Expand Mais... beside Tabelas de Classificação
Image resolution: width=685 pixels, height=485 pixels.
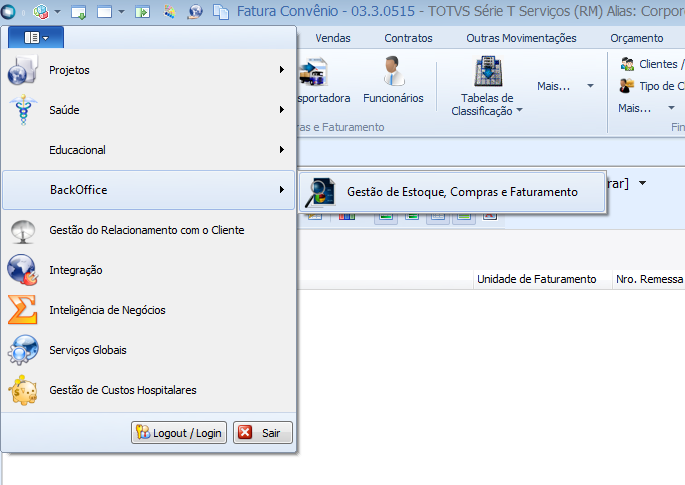click(x=565, y=86)
